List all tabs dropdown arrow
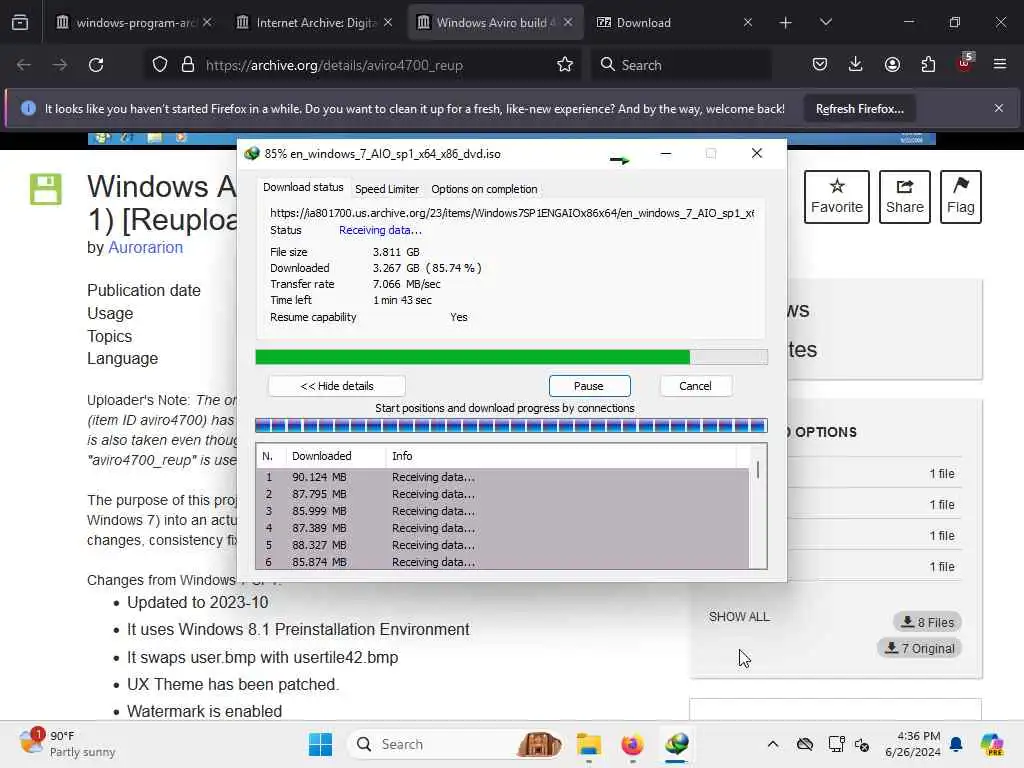Screen dimensions: 1024x768 pyautogui.click(x=825, y=22)
